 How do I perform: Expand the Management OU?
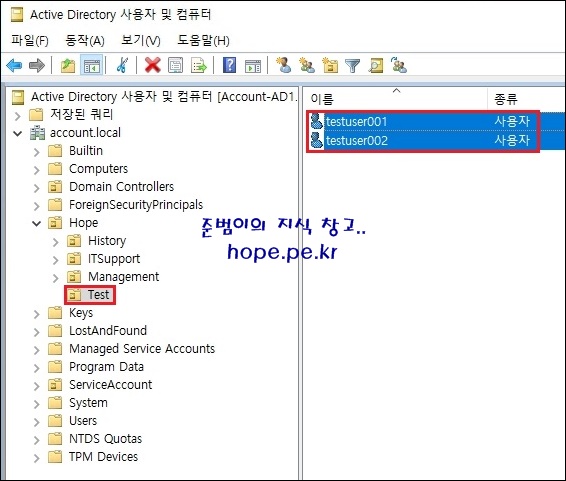(55, 278)
